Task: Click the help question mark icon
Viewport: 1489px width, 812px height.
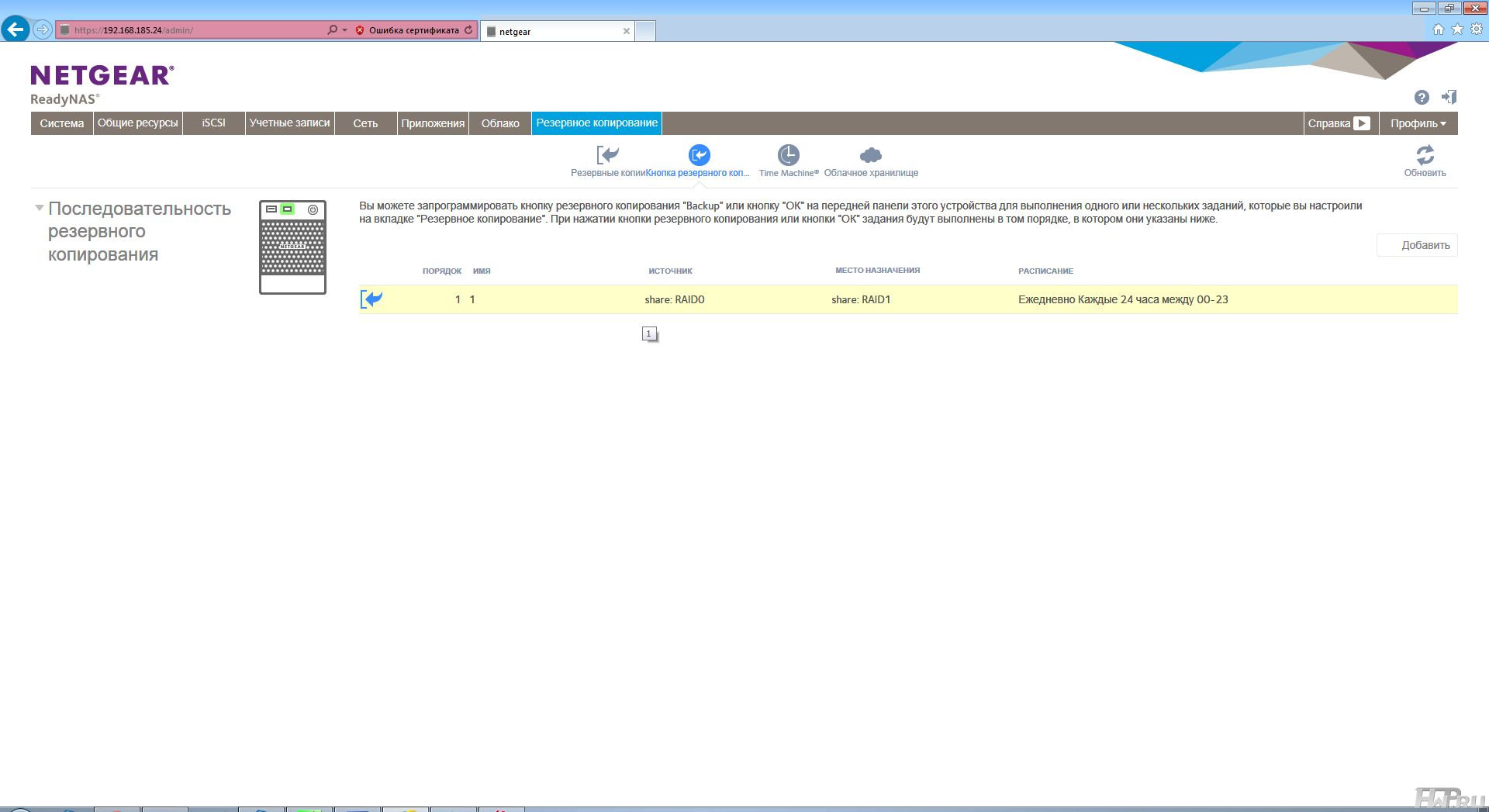Action: point(1421,97)
